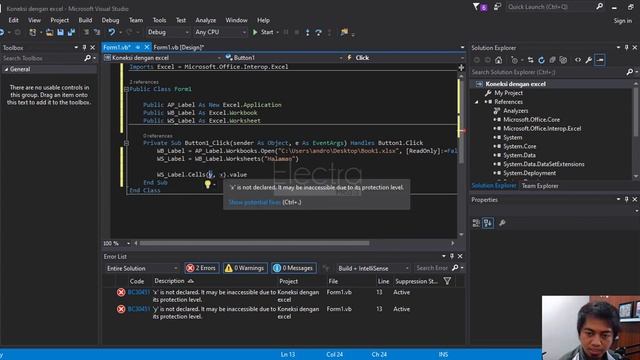Click the Save toolbar icon
Viewport: 640px width, 360px height.
pyautogui.click(x=60, y=32)
